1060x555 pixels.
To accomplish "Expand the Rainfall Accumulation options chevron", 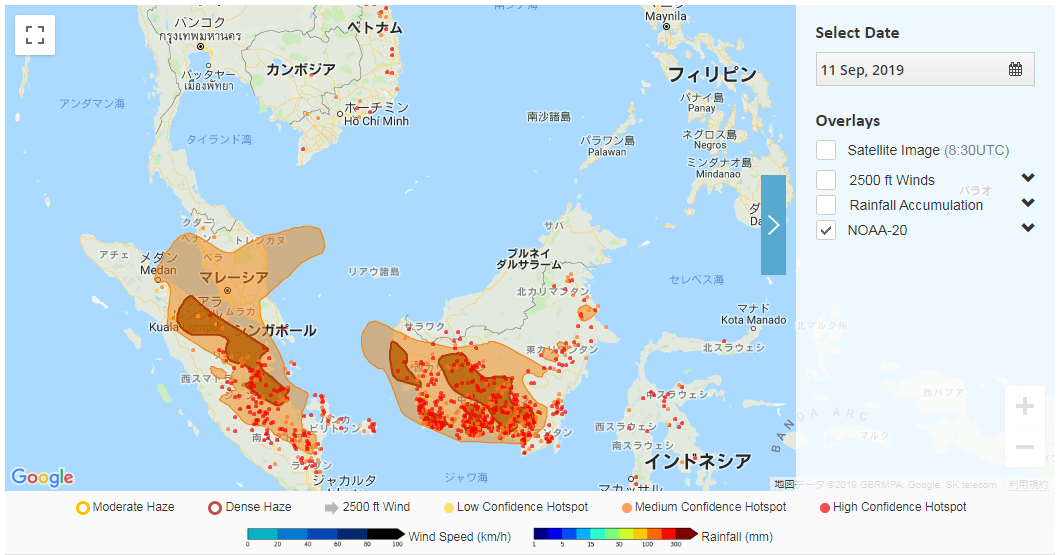I will pos(1028,203).
